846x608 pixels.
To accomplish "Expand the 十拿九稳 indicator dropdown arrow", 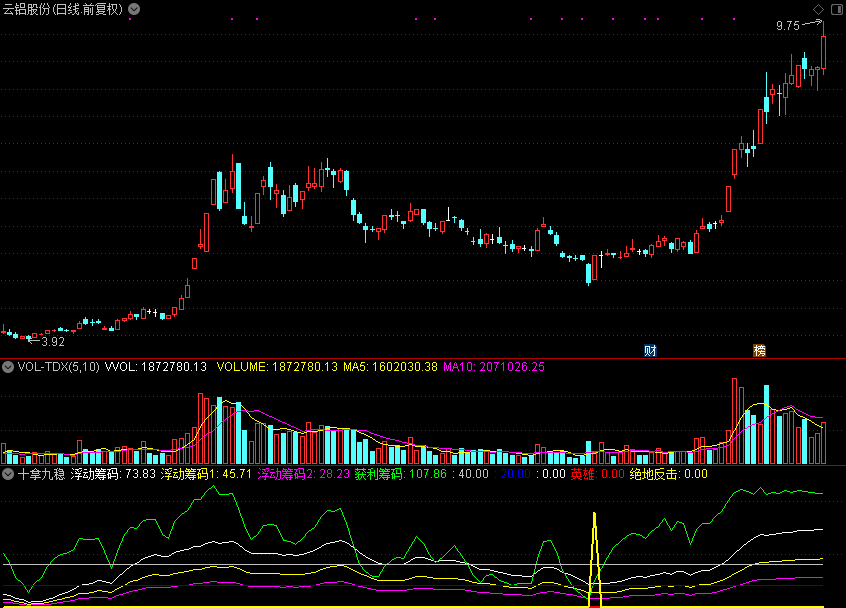I will [8, 474].
